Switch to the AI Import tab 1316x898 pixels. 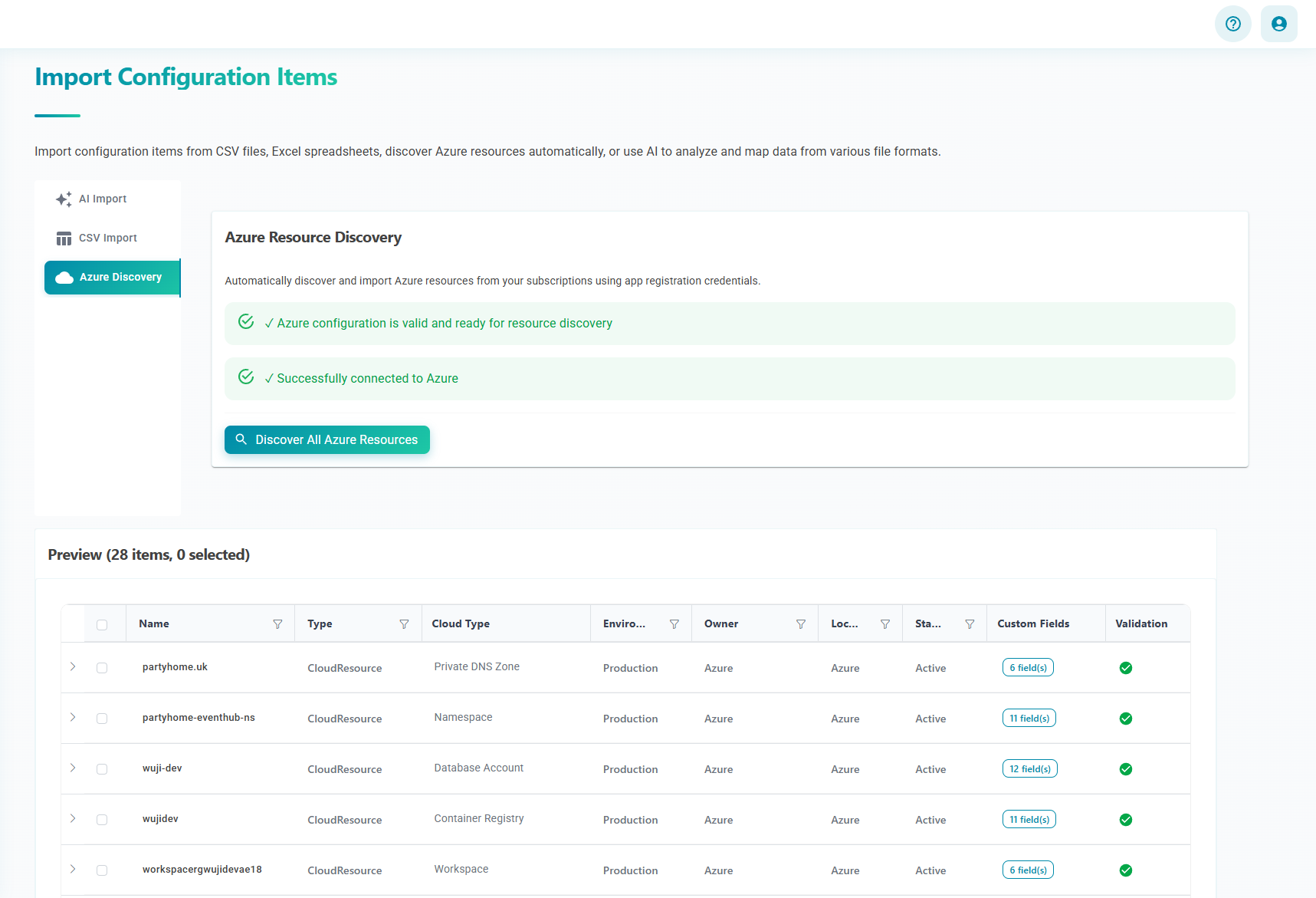coord(103,199)
